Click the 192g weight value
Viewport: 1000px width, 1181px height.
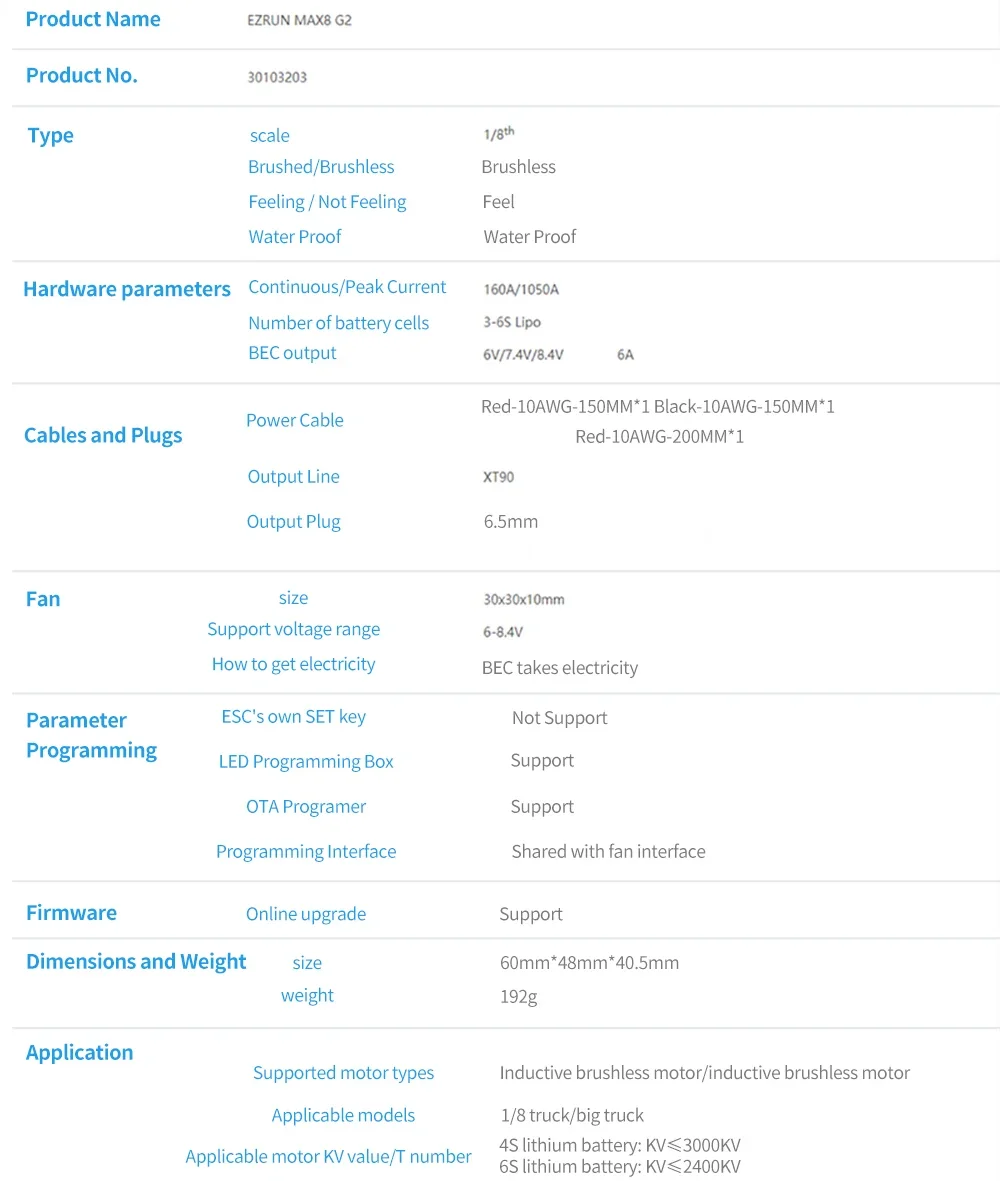click(x=519, y=996)
